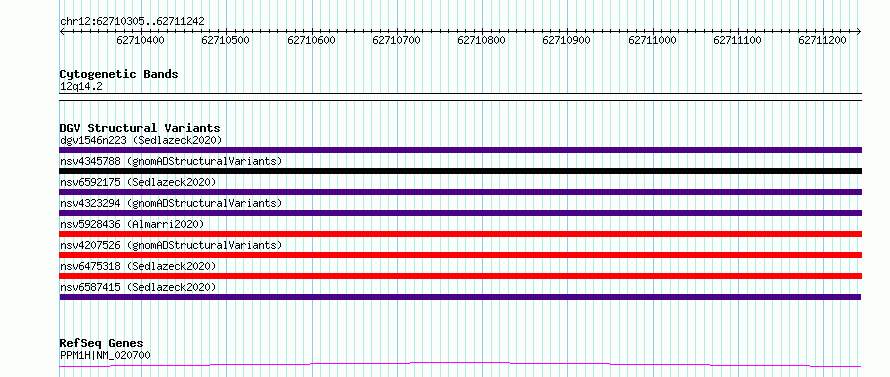Open the nsv4323294 (gnomADStructuralVariants) label
This screenshot has height=377, width=890.
[171, 203]
